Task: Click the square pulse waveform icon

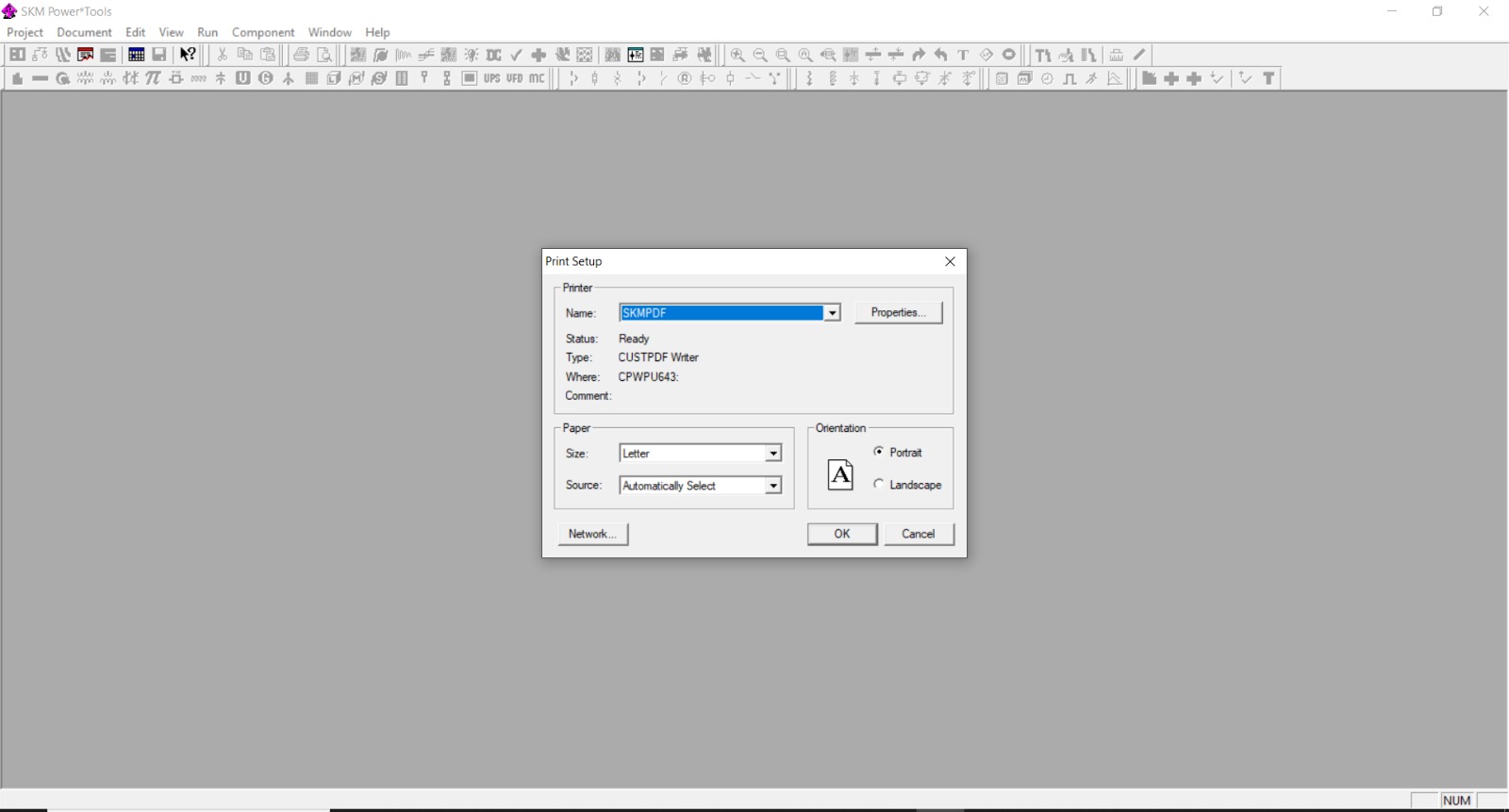Action: [x=1070, y=78]
